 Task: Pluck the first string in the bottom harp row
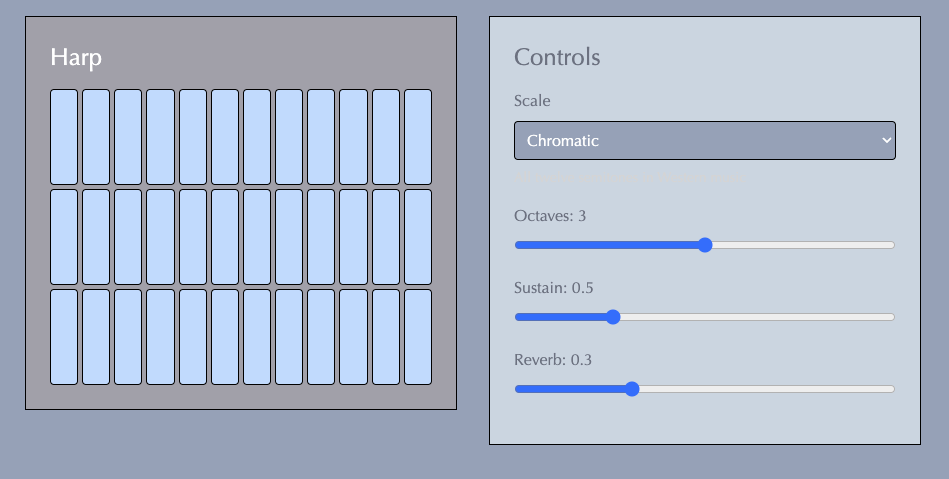[x=64, y=337]
